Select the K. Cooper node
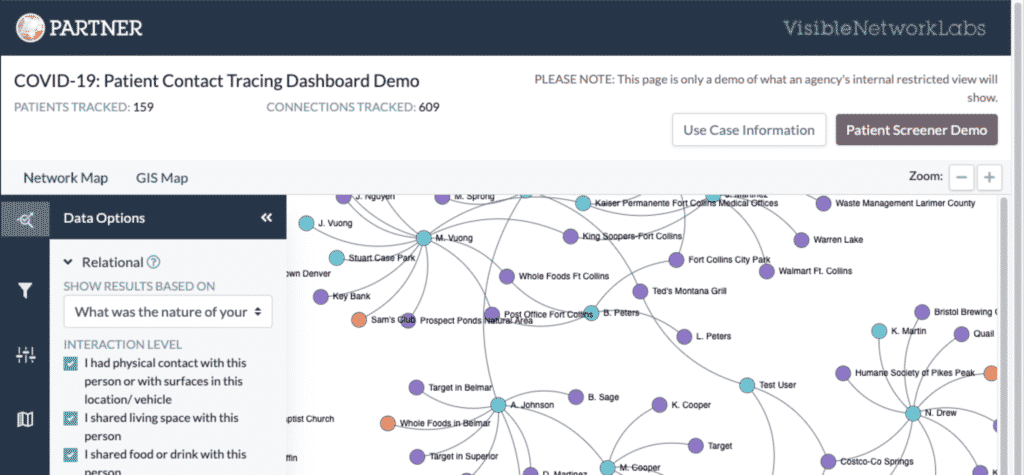This screenshot has width=1024, height=475. (660, 405)
